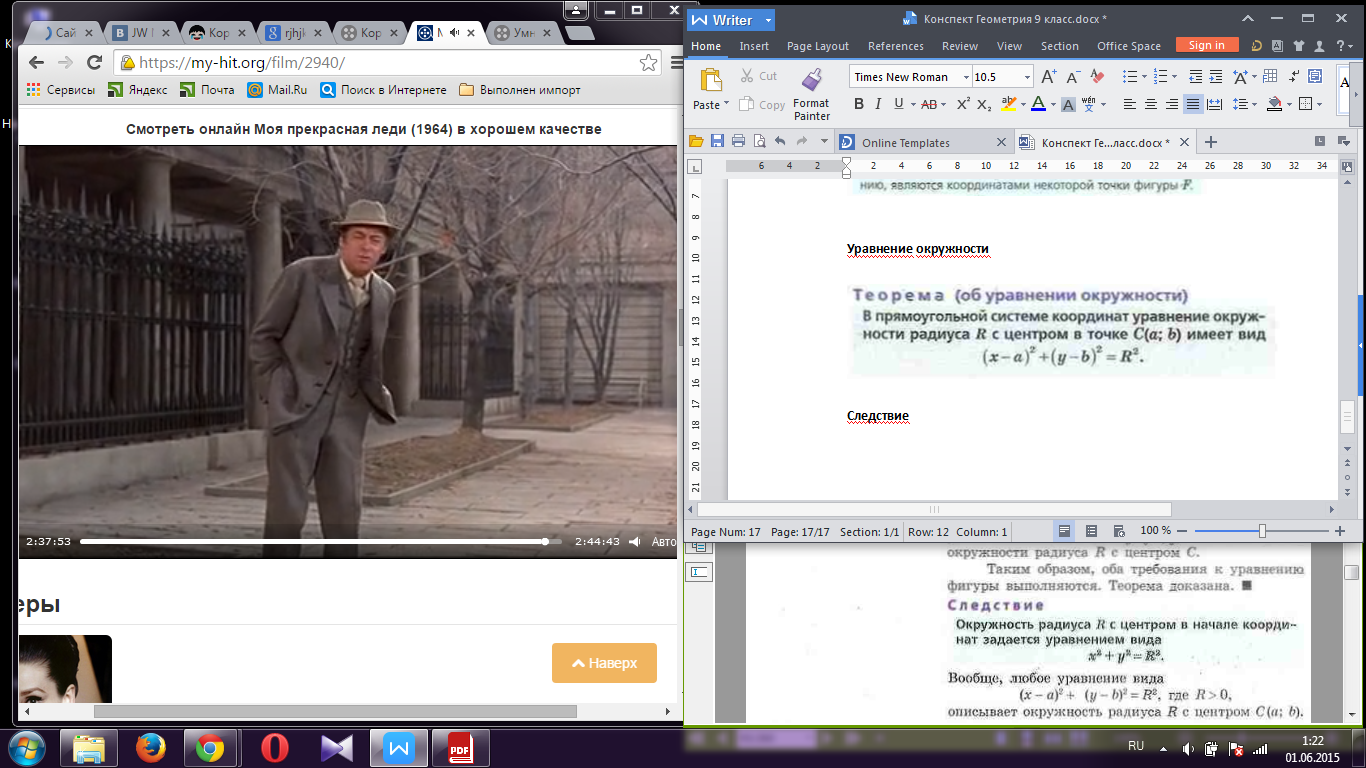This screenshot has width=1366, height=768.
Task: Increase paragraph indent
Action: pyautogui.click(x=1216, y=77)
